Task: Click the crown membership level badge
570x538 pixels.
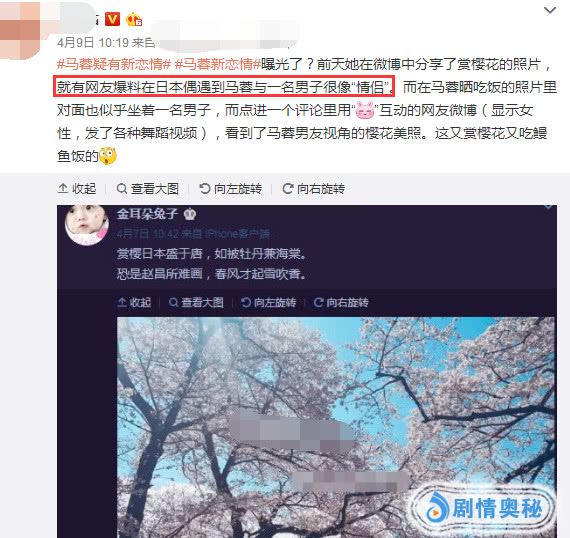Action: click(134, 19)
